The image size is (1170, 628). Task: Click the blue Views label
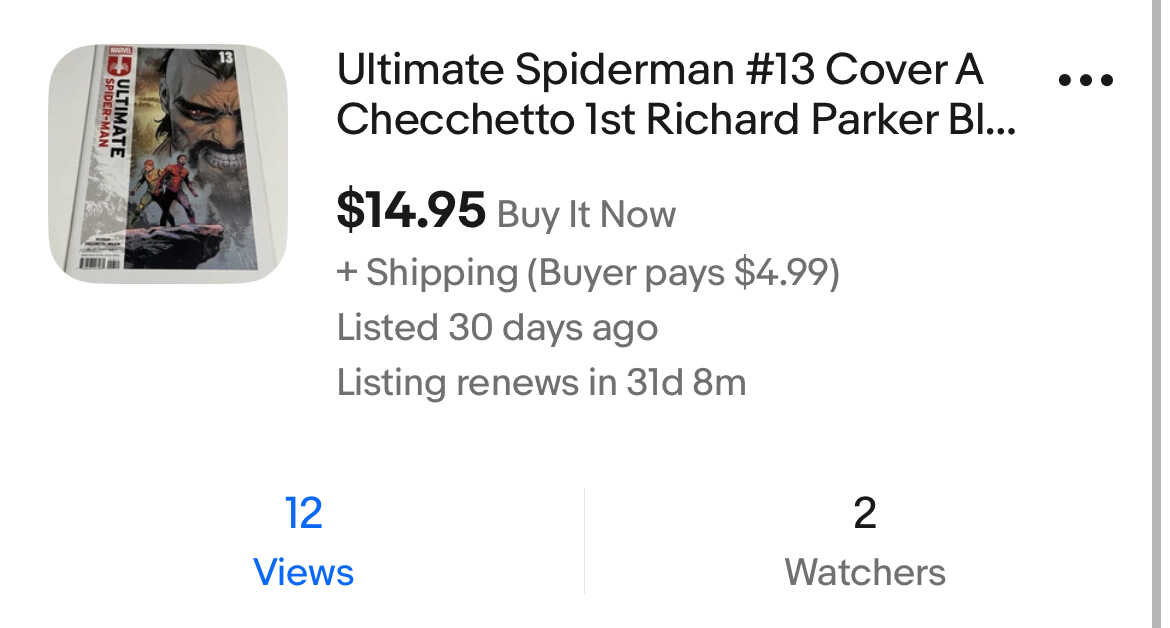click(x=303, y=572)
